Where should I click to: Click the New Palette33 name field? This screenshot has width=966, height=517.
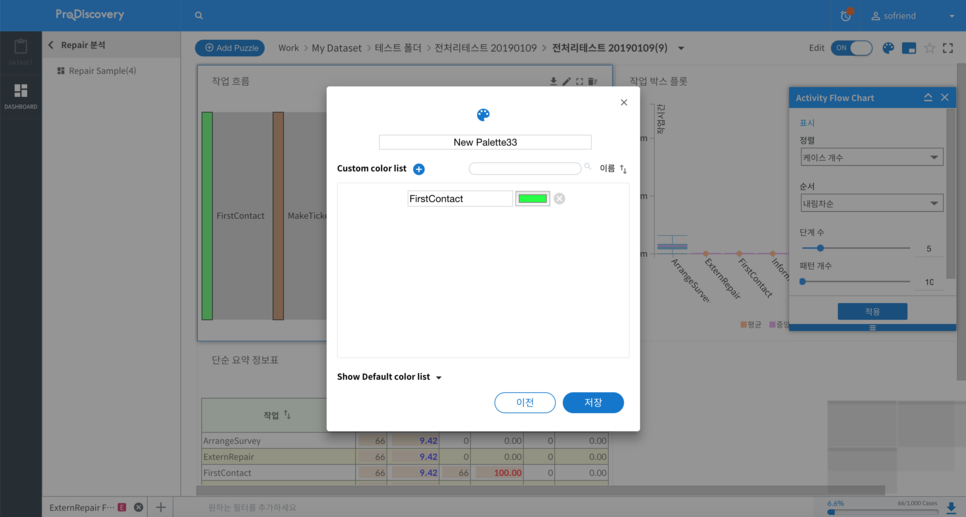click(x=485, y=142)
